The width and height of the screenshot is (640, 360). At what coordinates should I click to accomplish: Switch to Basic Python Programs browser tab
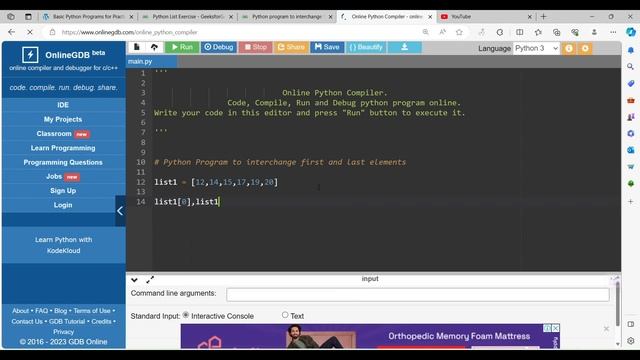pyautogui.click(x=87, y=17)
